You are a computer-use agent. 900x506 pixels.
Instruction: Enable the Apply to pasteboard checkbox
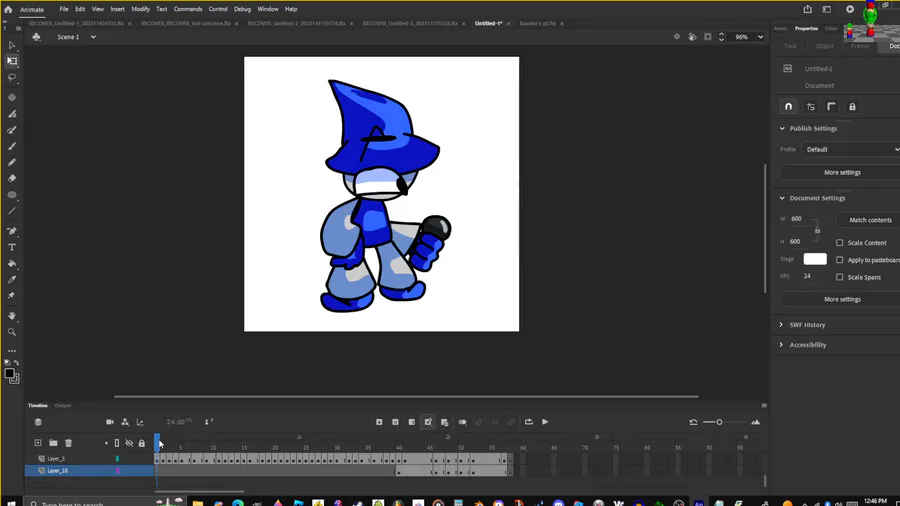point(840,260)
